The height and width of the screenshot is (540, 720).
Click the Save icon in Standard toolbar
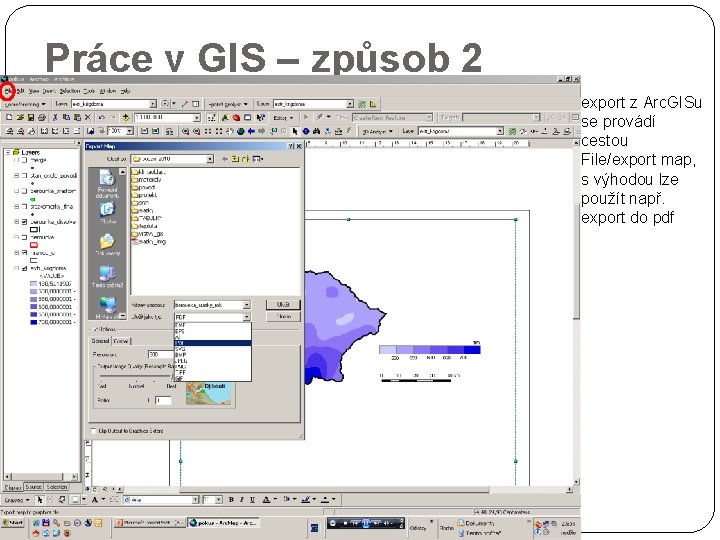click(31, 118)
